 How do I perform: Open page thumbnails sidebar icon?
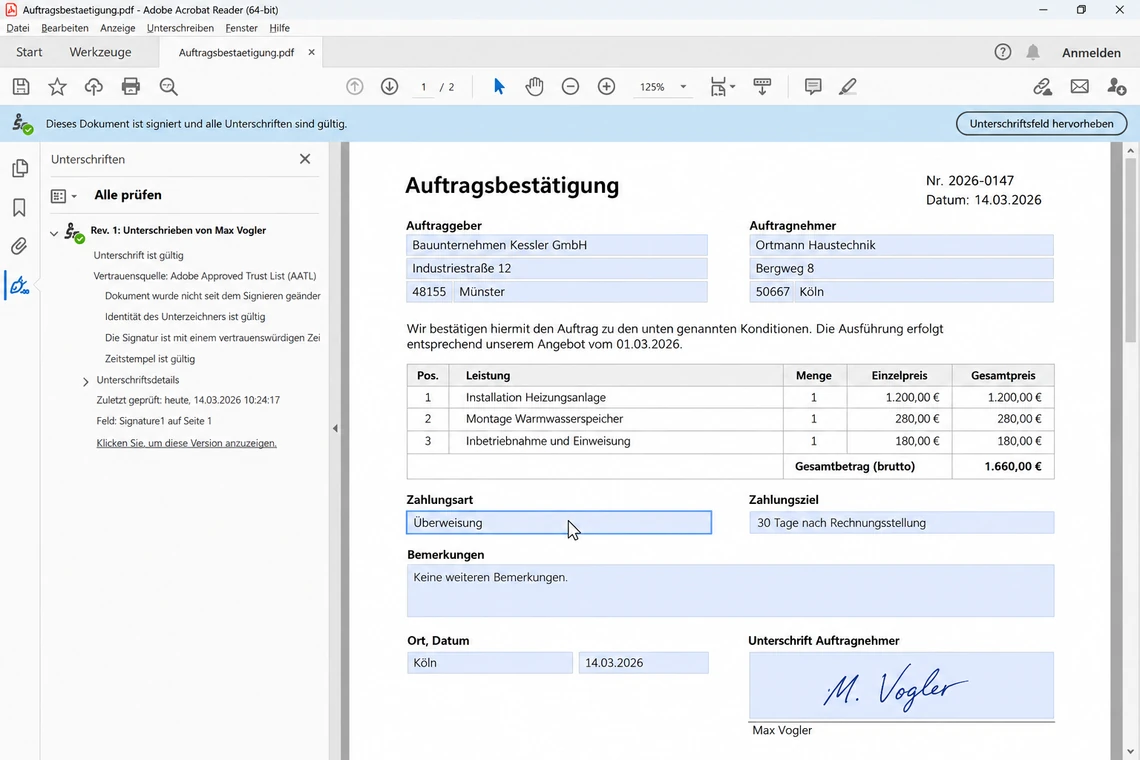(x=20, y=168)
